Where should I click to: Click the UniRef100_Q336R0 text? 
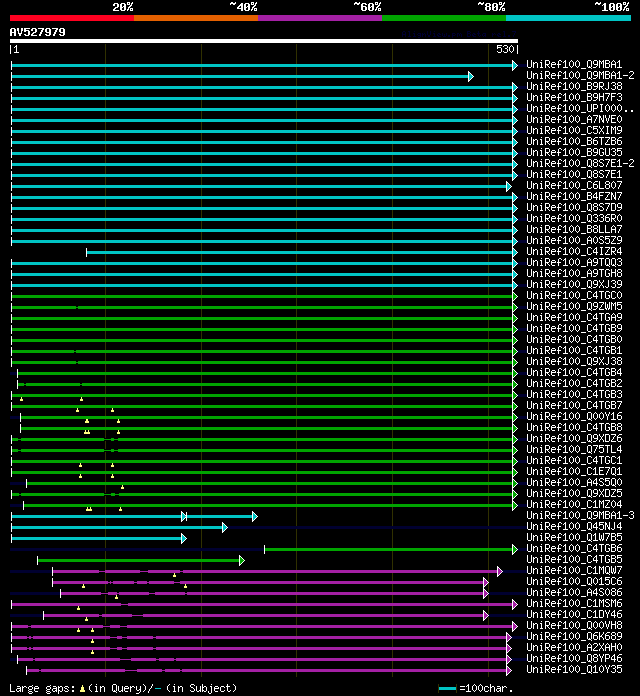[574, 218]
